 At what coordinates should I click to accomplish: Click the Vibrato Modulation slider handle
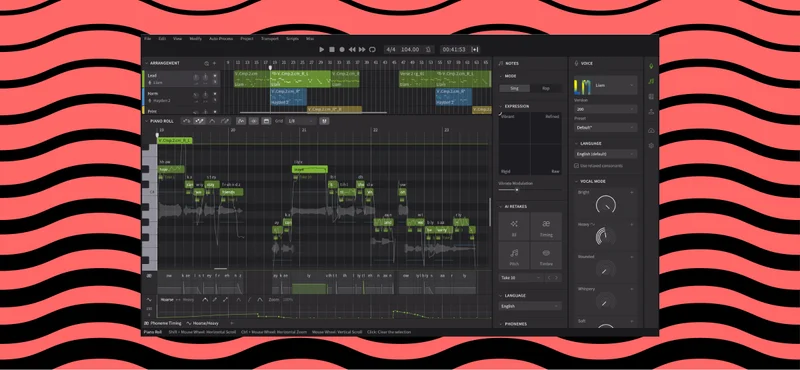516,190
